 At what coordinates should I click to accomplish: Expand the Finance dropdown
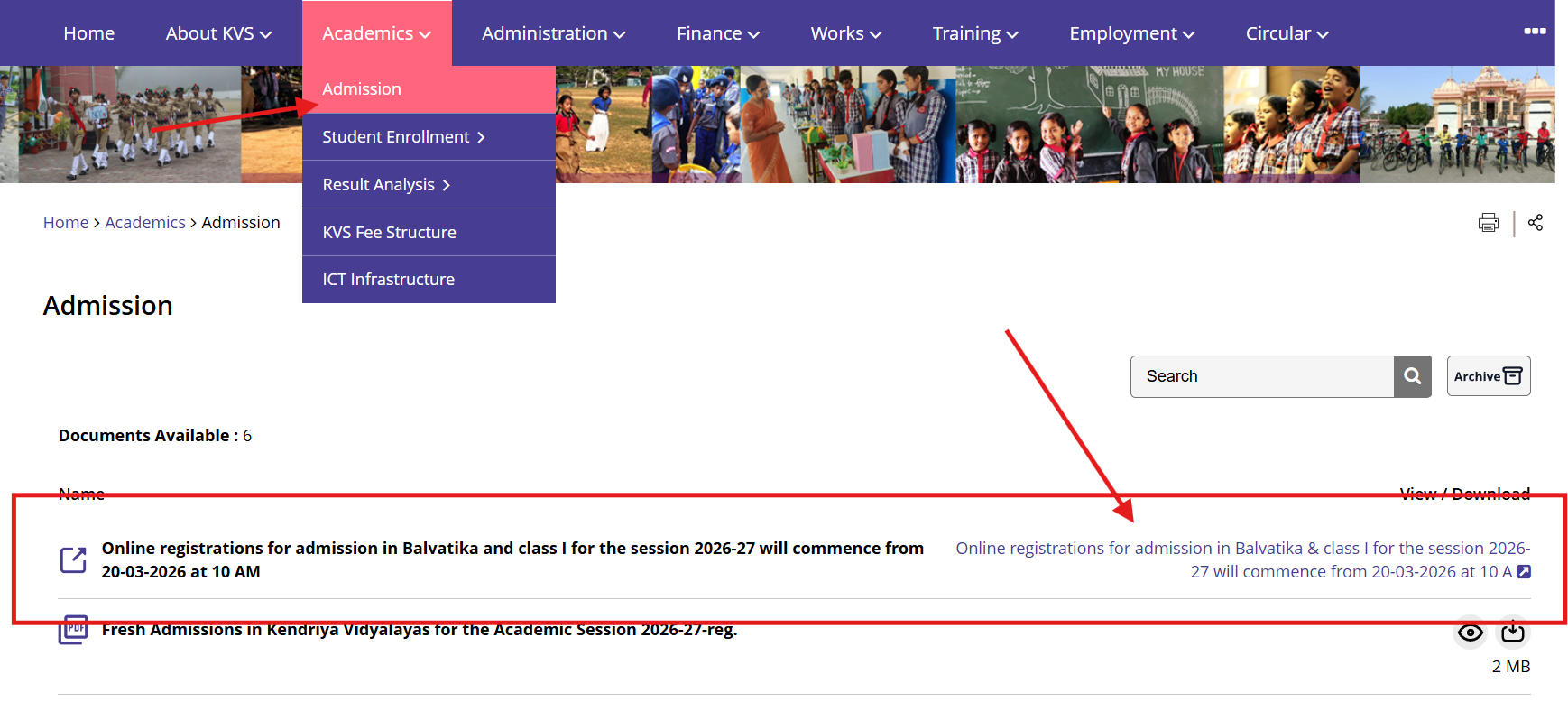(x=718, y=33)
